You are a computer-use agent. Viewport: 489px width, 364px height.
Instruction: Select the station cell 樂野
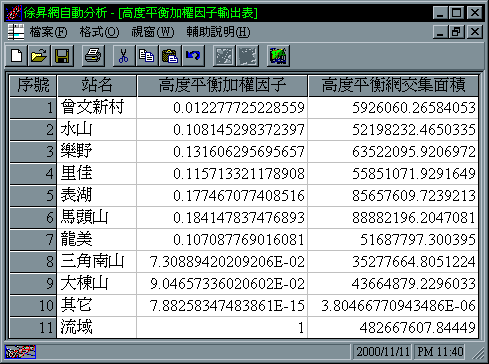point(97,152)
